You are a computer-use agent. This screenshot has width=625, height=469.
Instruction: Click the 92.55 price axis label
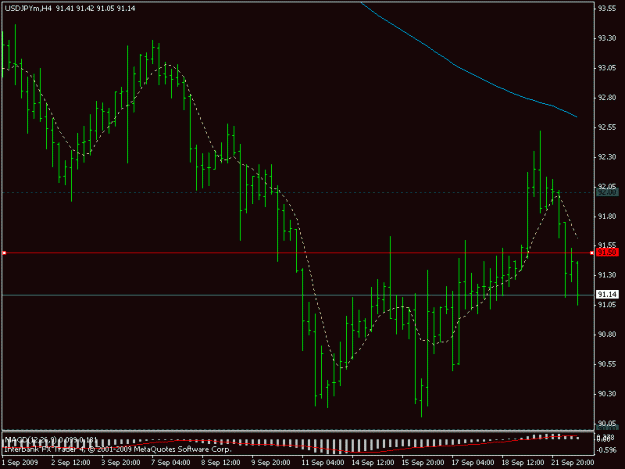[x=607, y=128]
